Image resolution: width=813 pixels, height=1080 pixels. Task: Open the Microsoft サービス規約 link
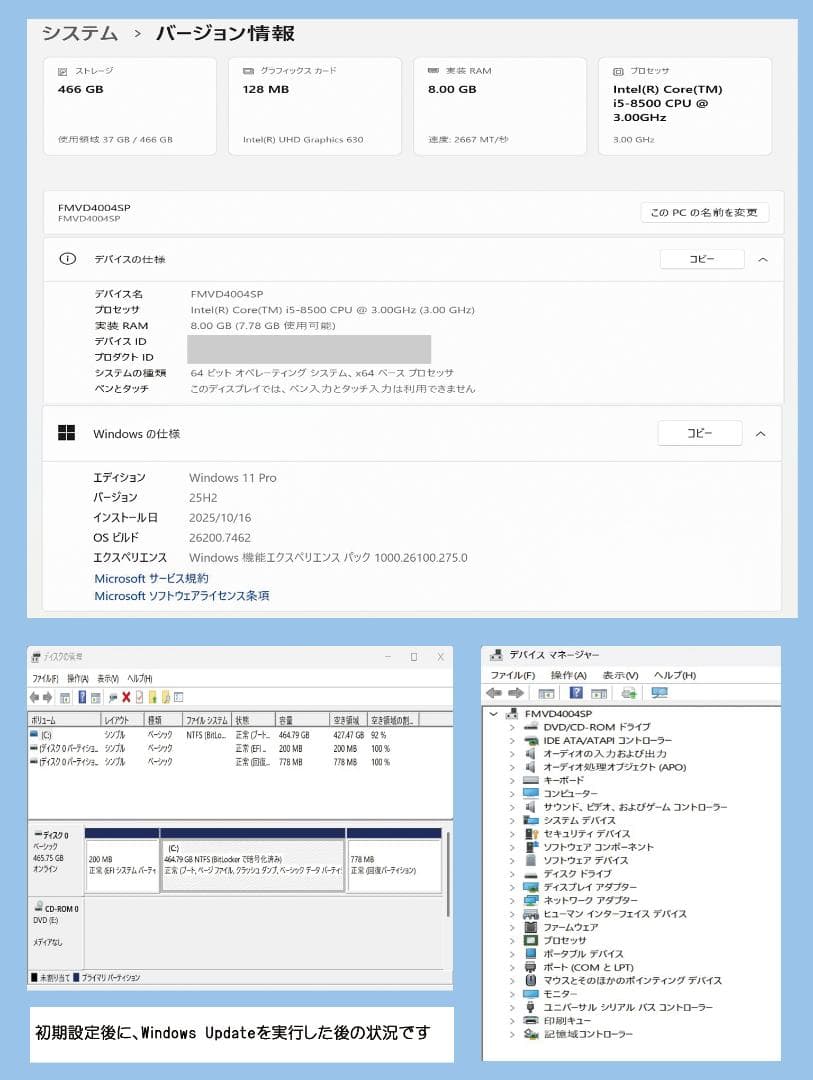tap(151, 578)
